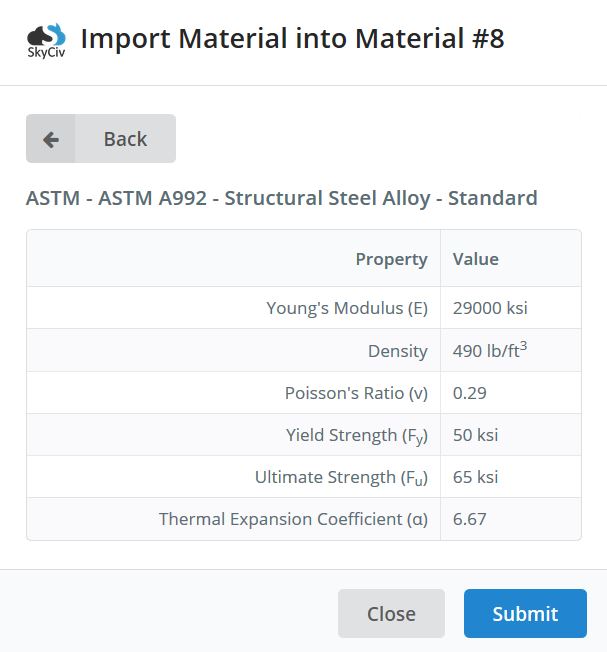Click the Value column header
Viewport: 607px width, 652px height.
(x=476, y=259)
